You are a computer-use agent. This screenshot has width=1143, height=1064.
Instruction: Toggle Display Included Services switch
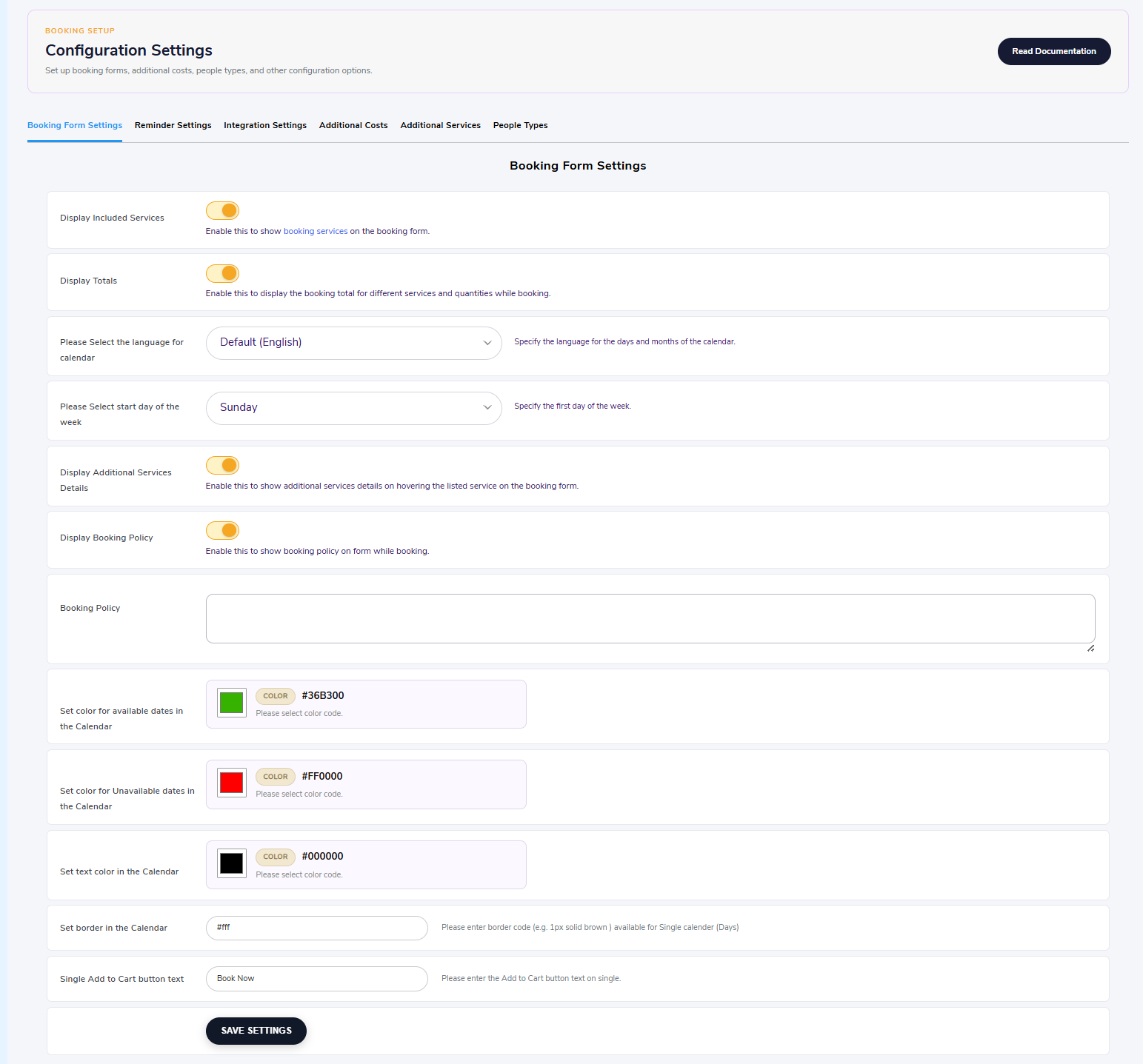point(222,211)
